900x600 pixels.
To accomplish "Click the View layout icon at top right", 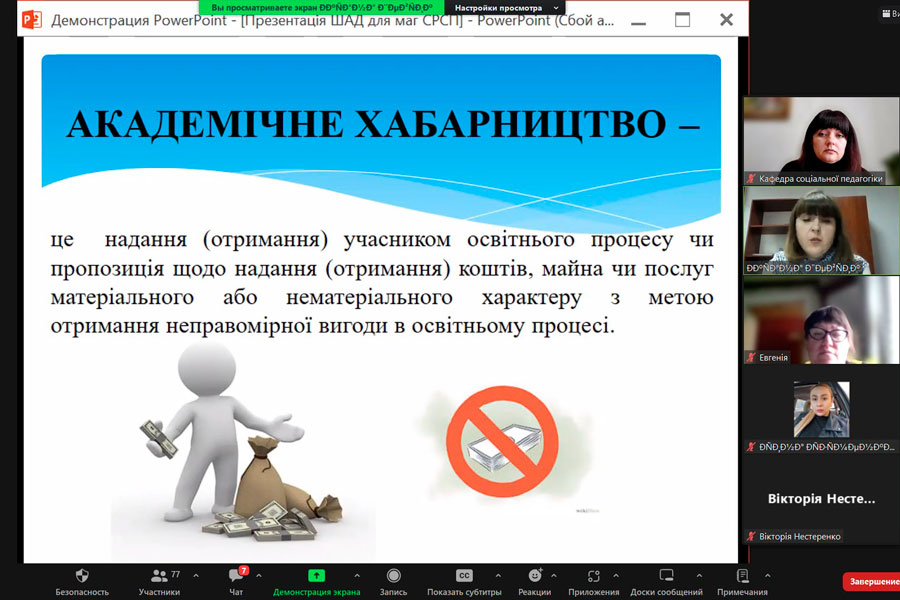I will (x=887, y=13).
